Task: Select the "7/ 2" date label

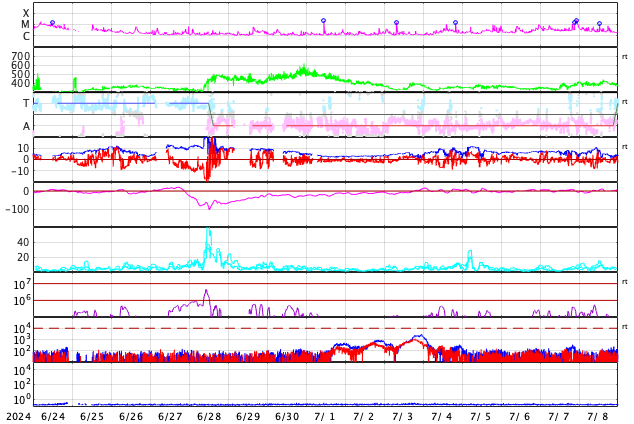Action: tap(363, 416)
